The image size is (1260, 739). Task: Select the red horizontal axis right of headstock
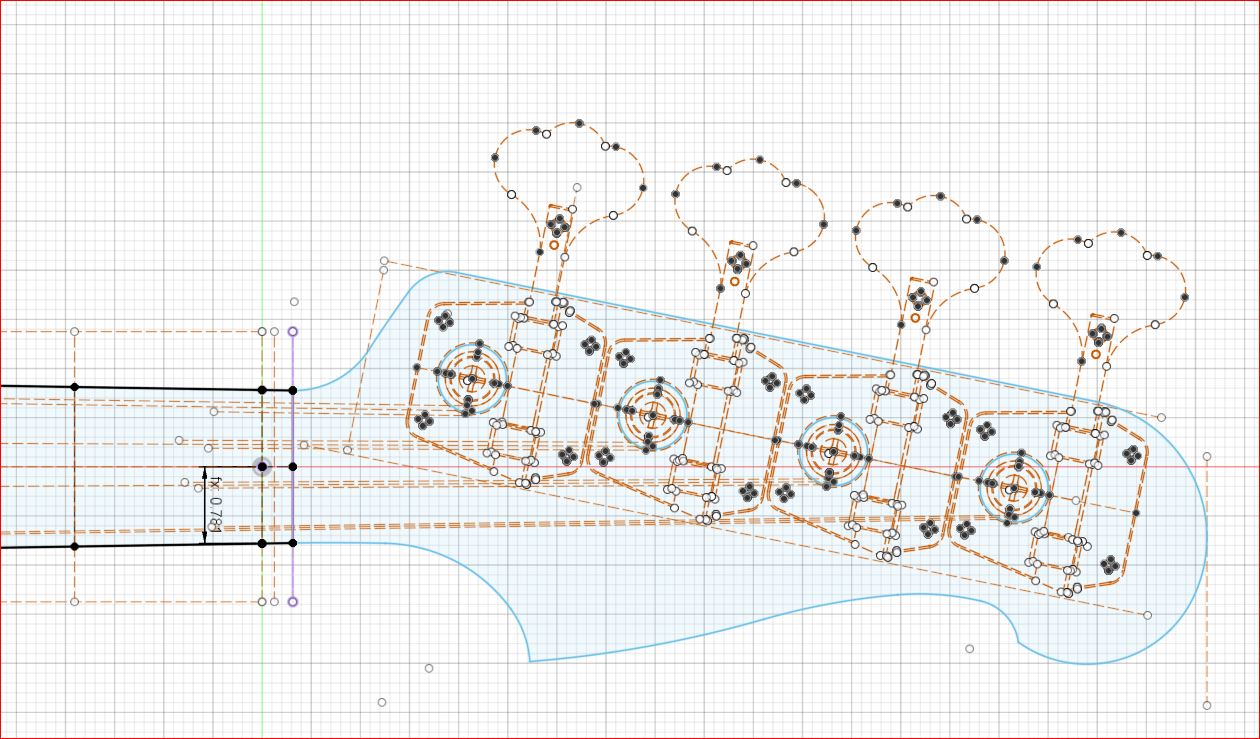click(1235, 466)
